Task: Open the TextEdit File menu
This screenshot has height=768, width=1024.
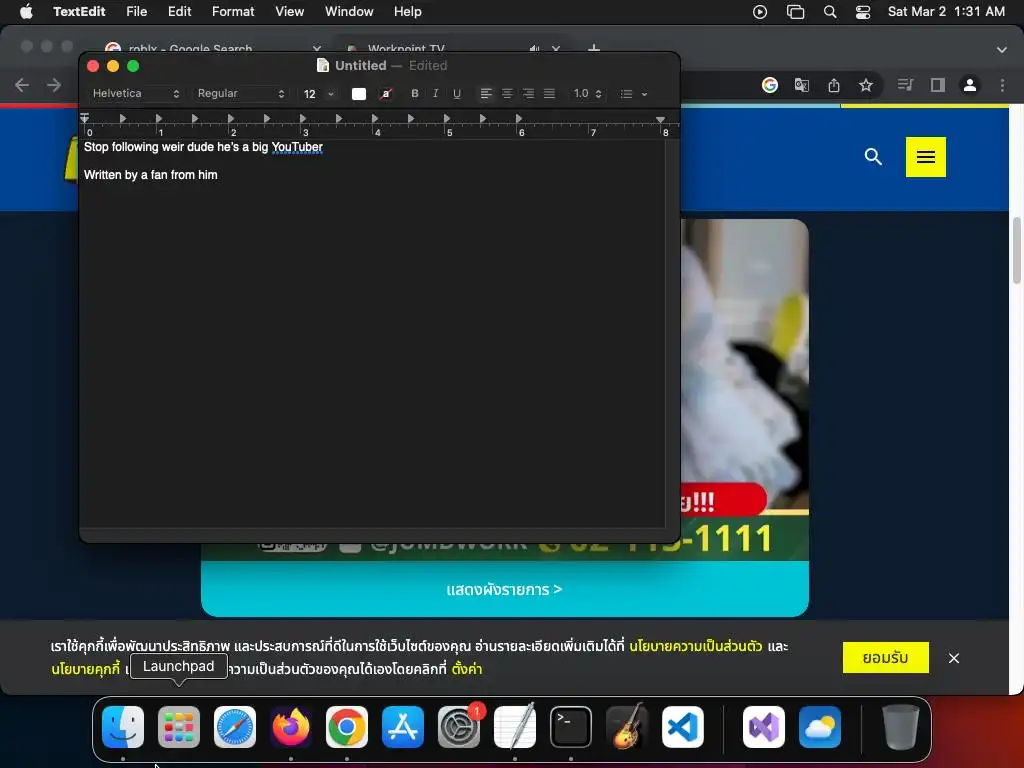Action: point(136,11)
